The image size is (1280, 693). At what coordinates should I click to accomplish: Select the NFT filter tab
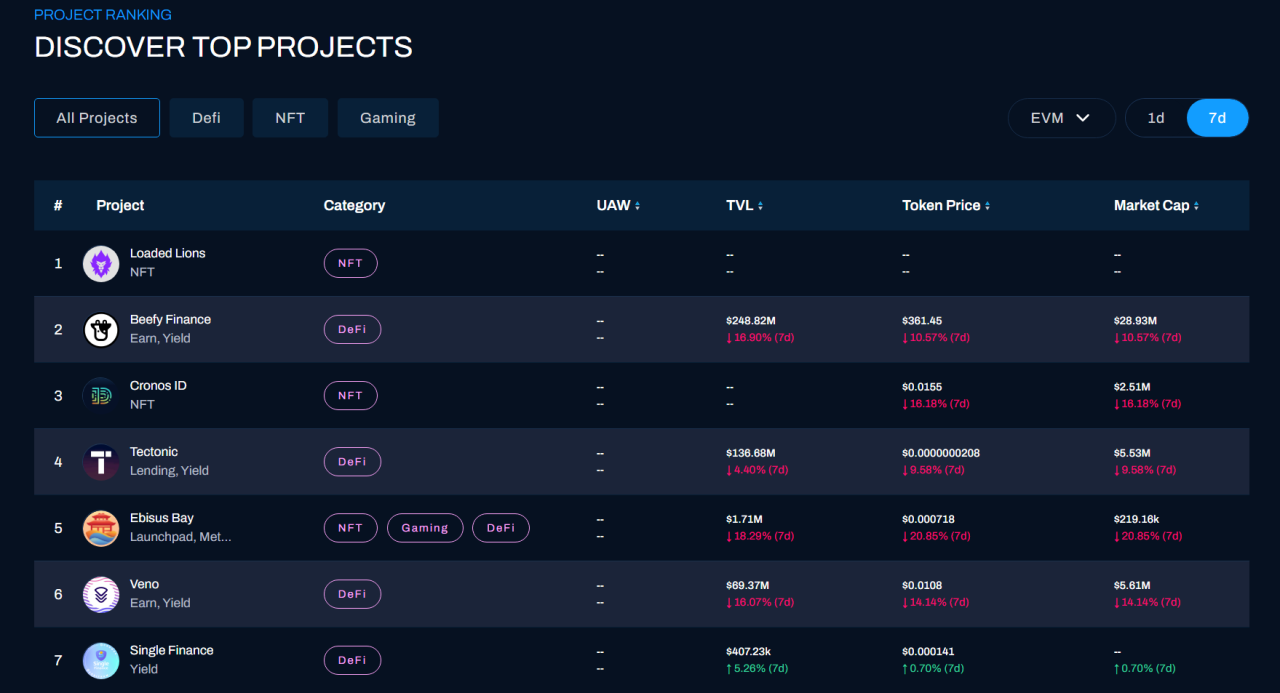tap(290, 118)
